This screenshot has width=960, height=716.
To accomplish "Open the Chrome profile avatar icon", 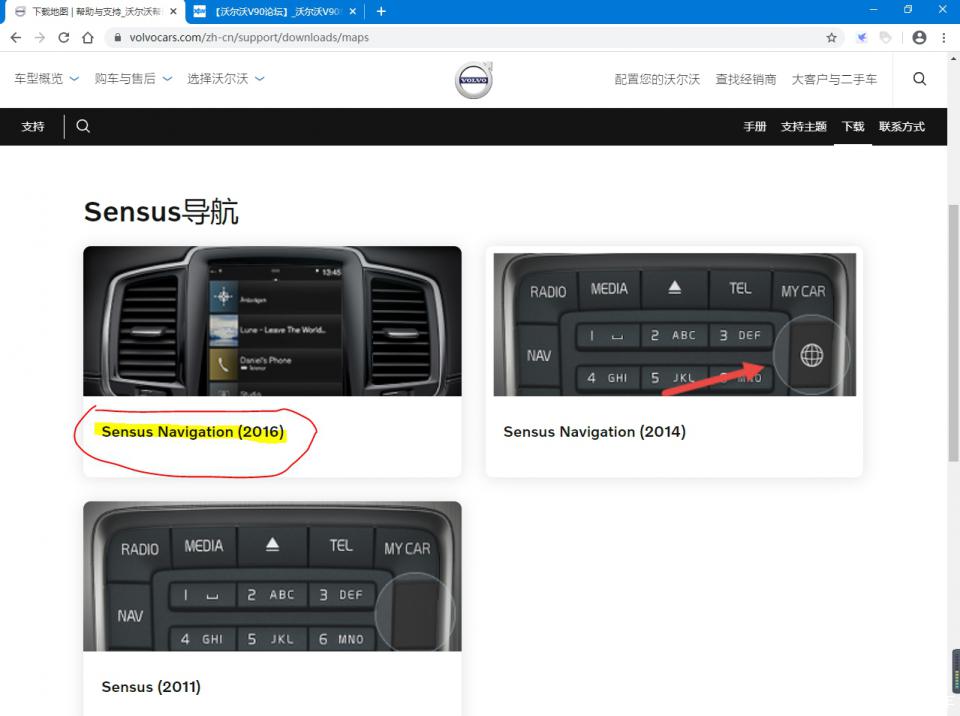I will pyautogui.click(x=919, y=37).
